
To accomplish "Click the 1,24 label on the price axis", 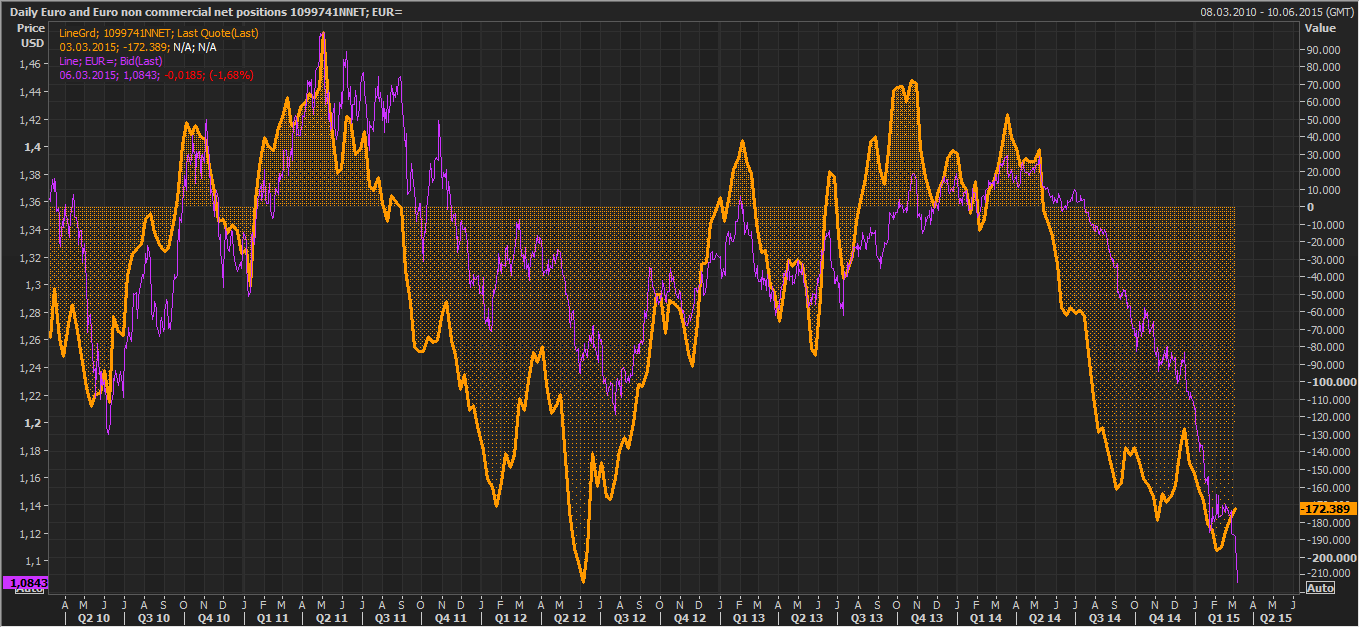I will pyautogui.click(x=31, y=368).
